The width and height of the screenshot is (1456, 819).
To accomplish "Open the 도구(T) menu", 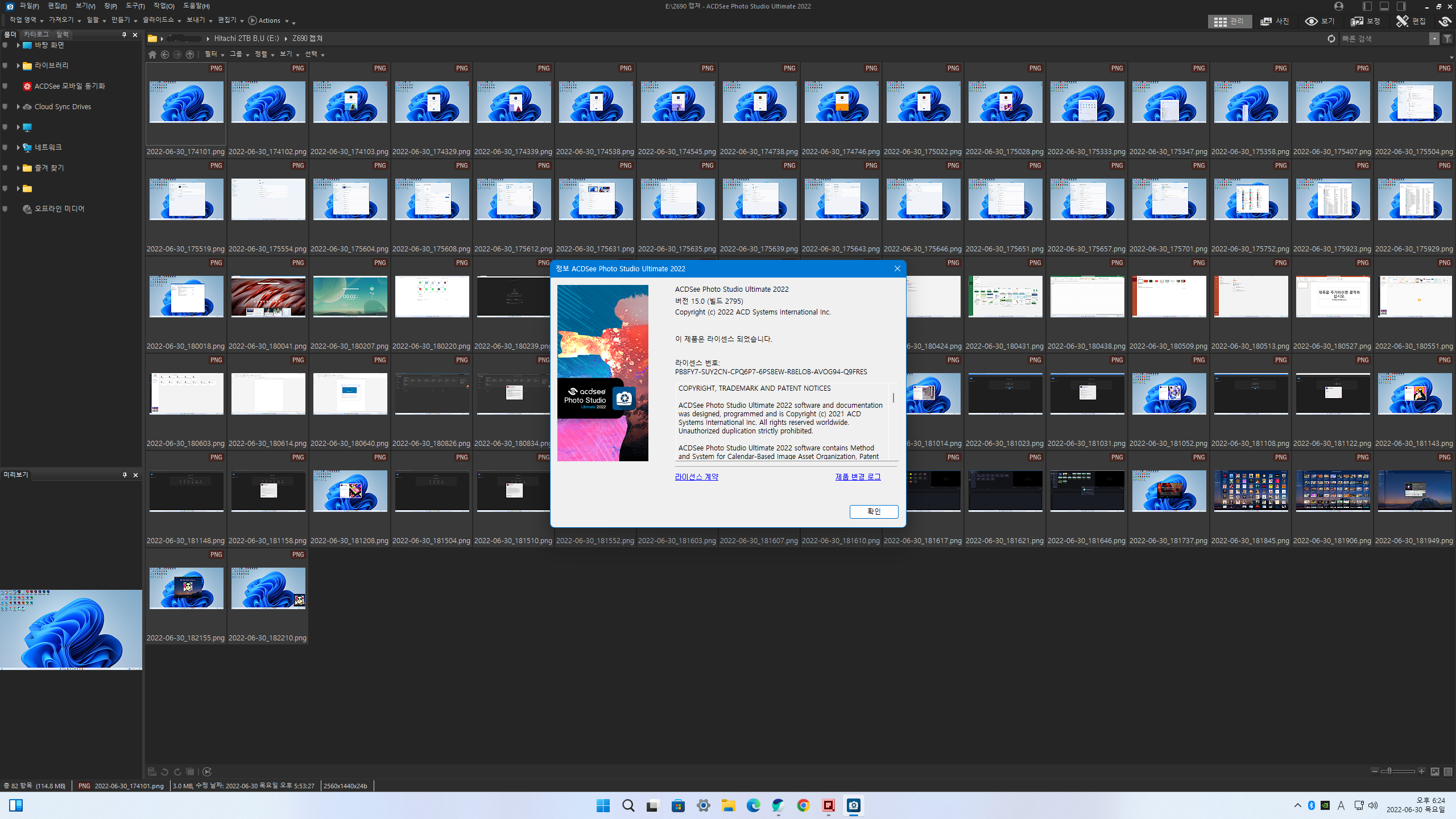I will pyautogui.click(x=135, y=6).
